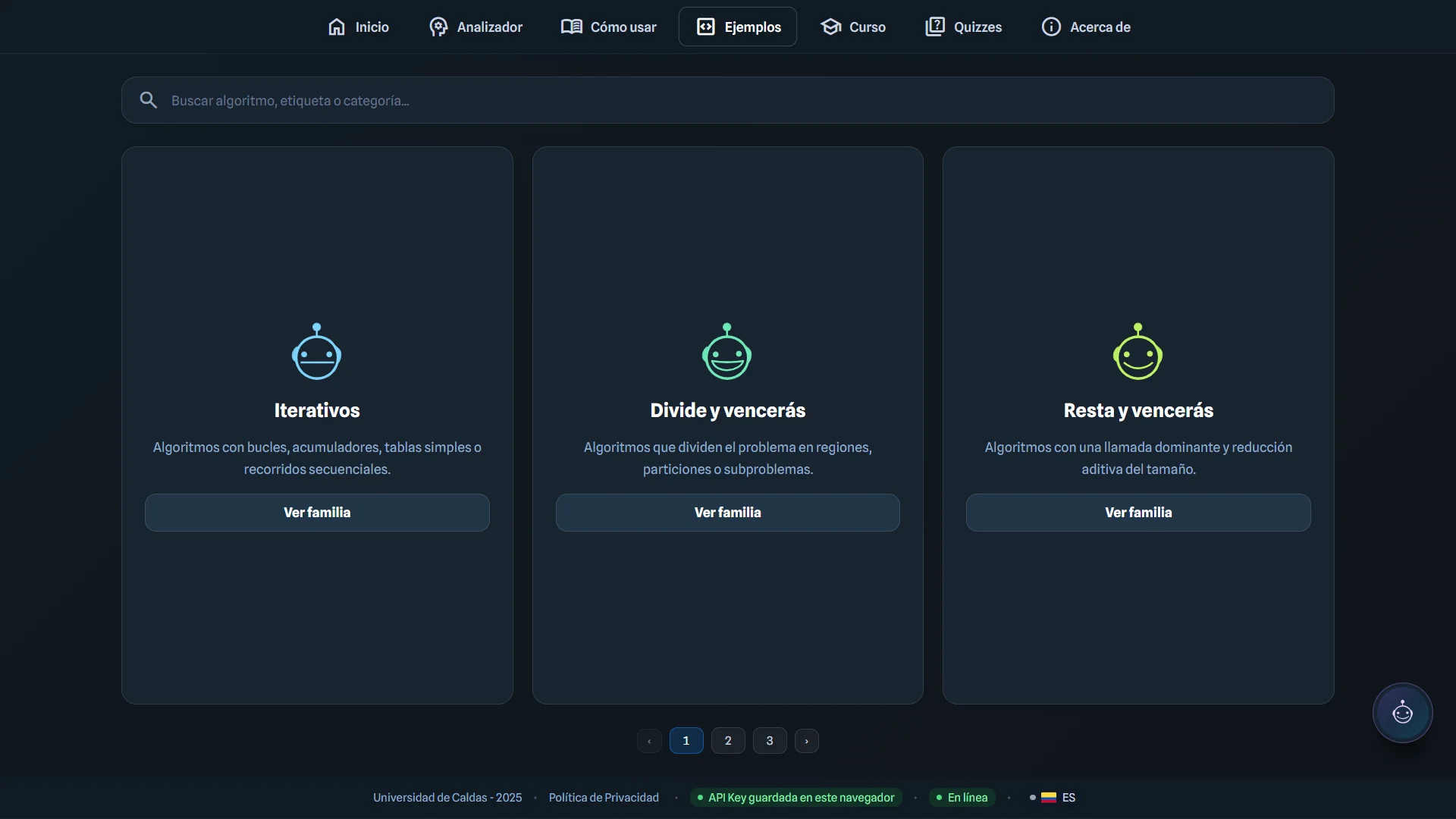Image resolution: width=1456 pixels, height=819 pixels.
Task: Jump to pagination page 2
Action: 728,741
